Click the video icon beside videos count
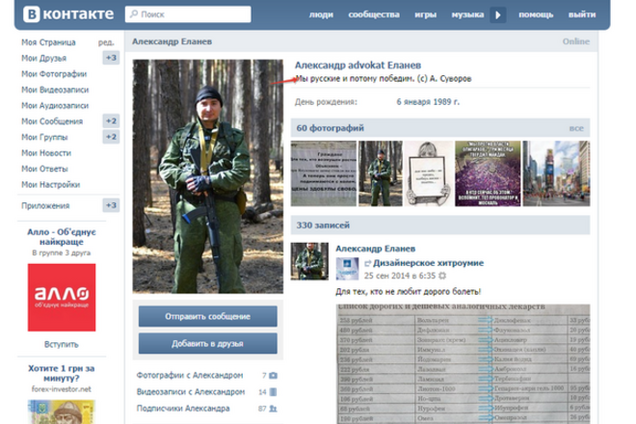 click(273, 391)
